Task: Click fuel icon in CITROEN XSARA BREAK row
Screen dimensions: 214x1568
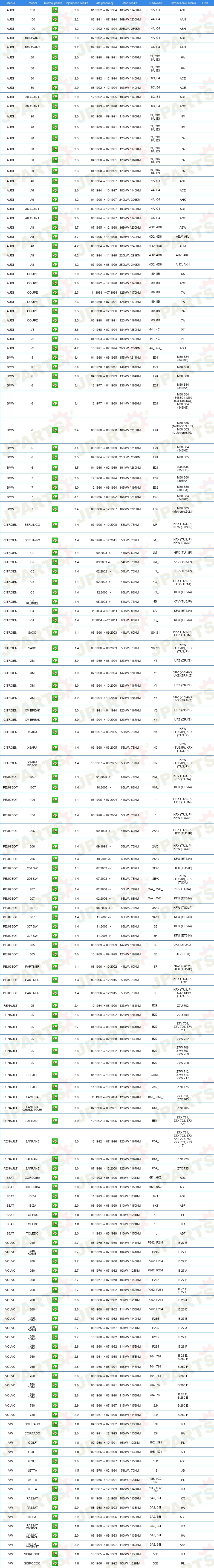Action: [x=55, y=763]
